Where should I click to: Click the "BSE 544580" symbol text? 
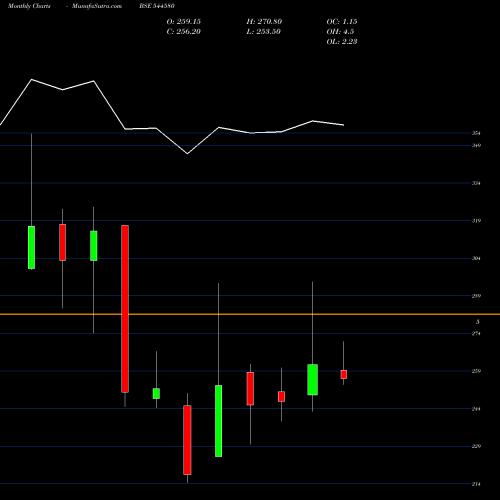(157, 6)
